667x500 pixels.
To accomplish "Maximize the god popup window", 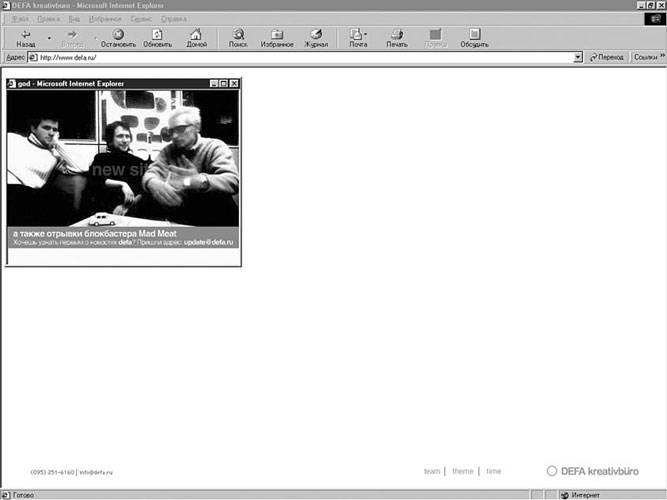I will (x=224, y=84).
